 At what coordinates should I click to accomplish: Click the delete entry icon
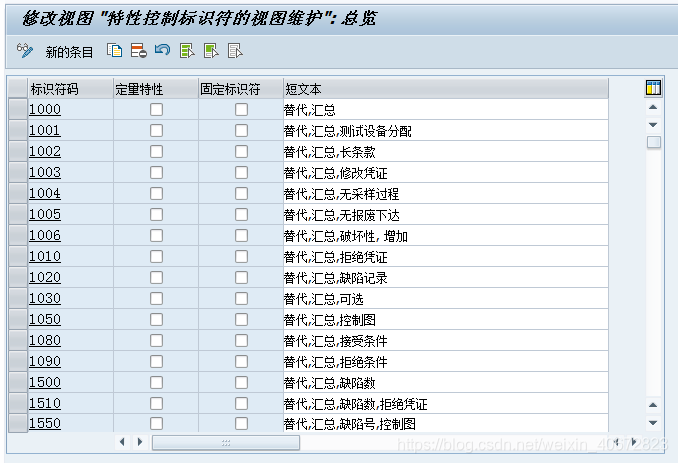click(139, 51)
